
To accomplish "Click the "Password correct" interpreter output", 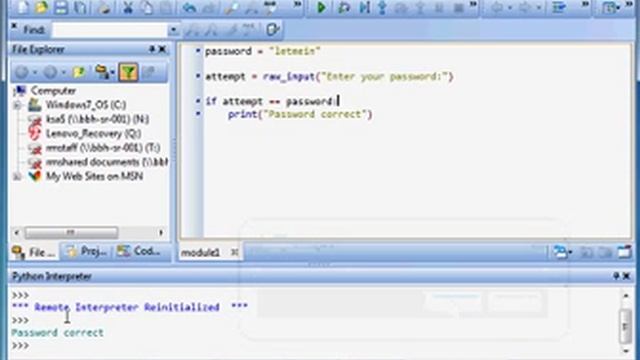I will pyautogui.click(x=58, y=333).
